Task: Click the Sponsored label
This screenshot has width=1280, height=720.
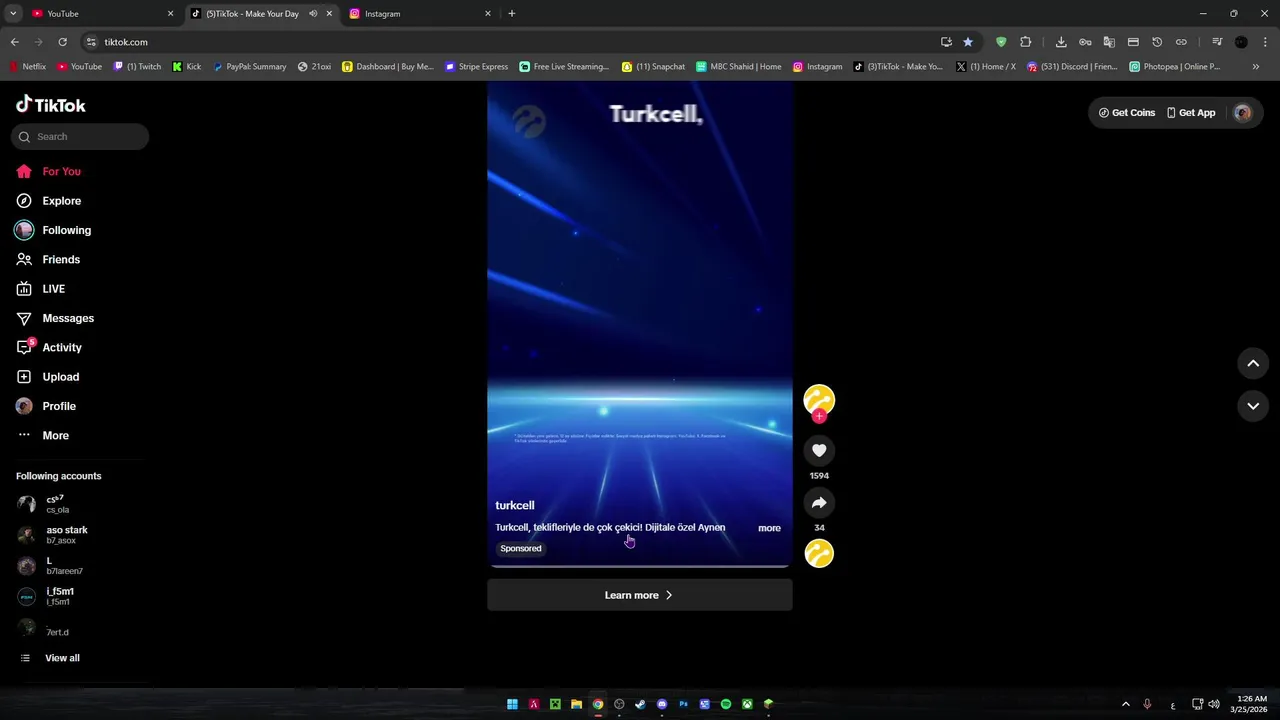Action: coord(521,548)
